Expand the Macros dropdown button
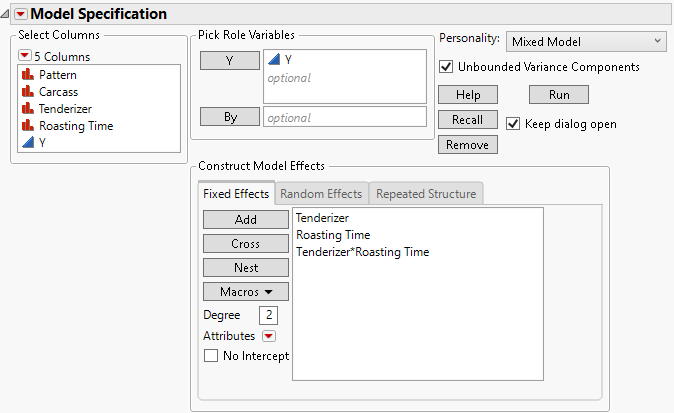 click(245, 292)
